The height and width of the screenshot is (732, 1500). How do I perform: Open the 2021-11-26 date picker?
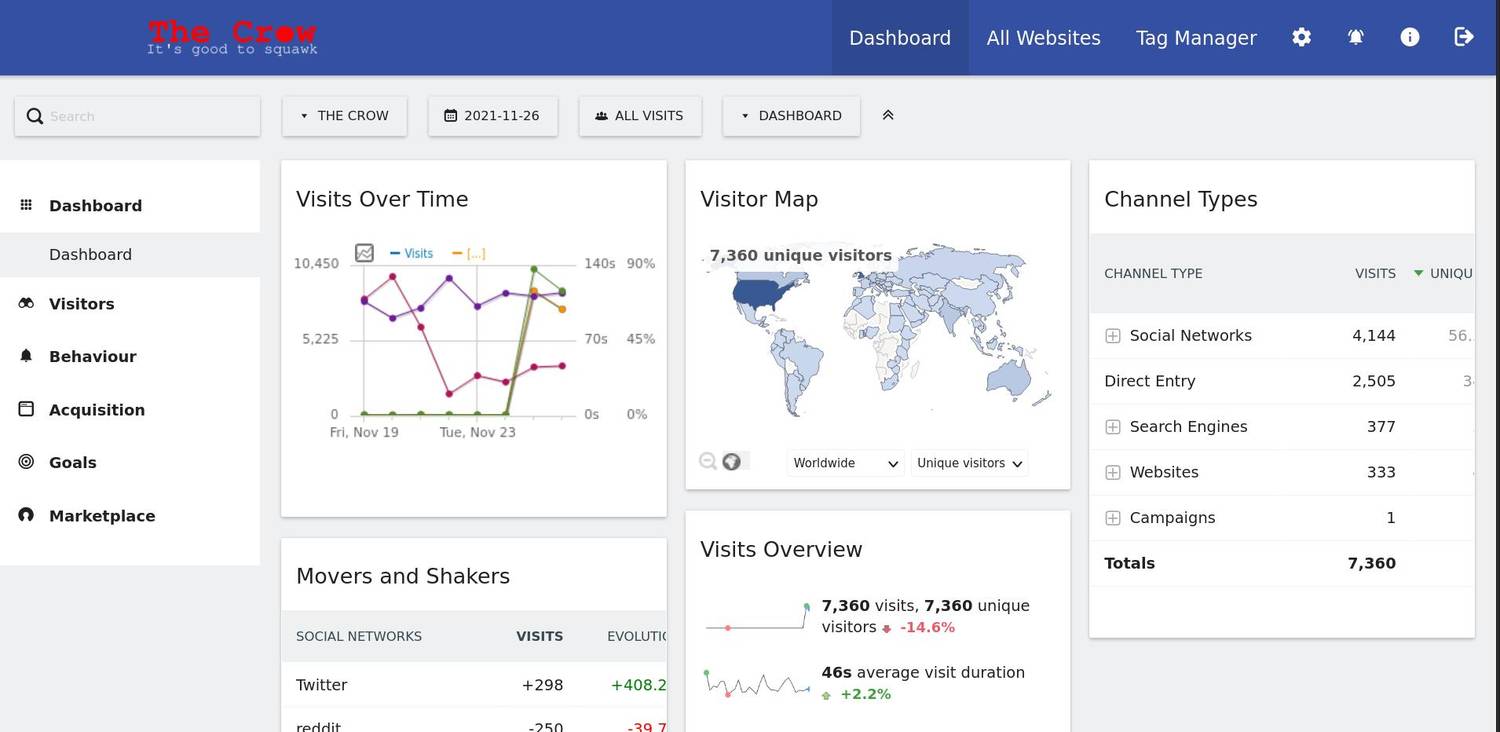pos(492,116)
